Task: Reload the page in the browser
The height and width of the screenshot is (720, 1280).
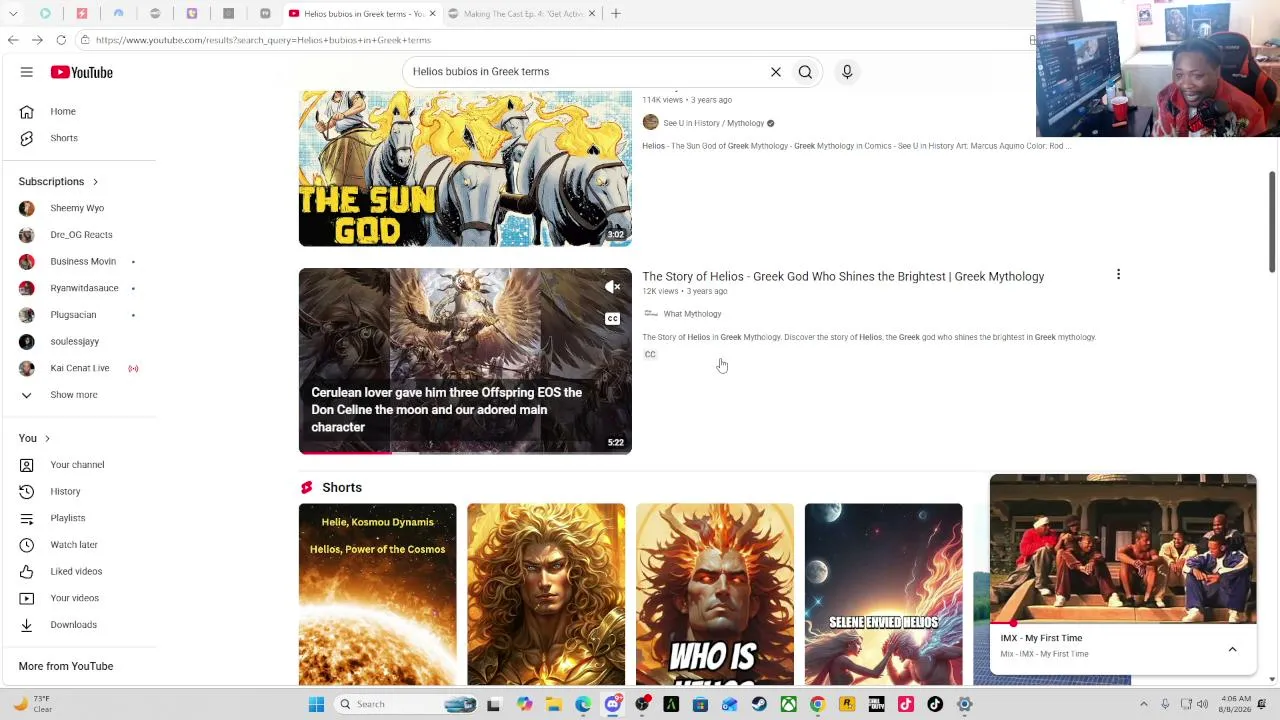Action: 61,40
